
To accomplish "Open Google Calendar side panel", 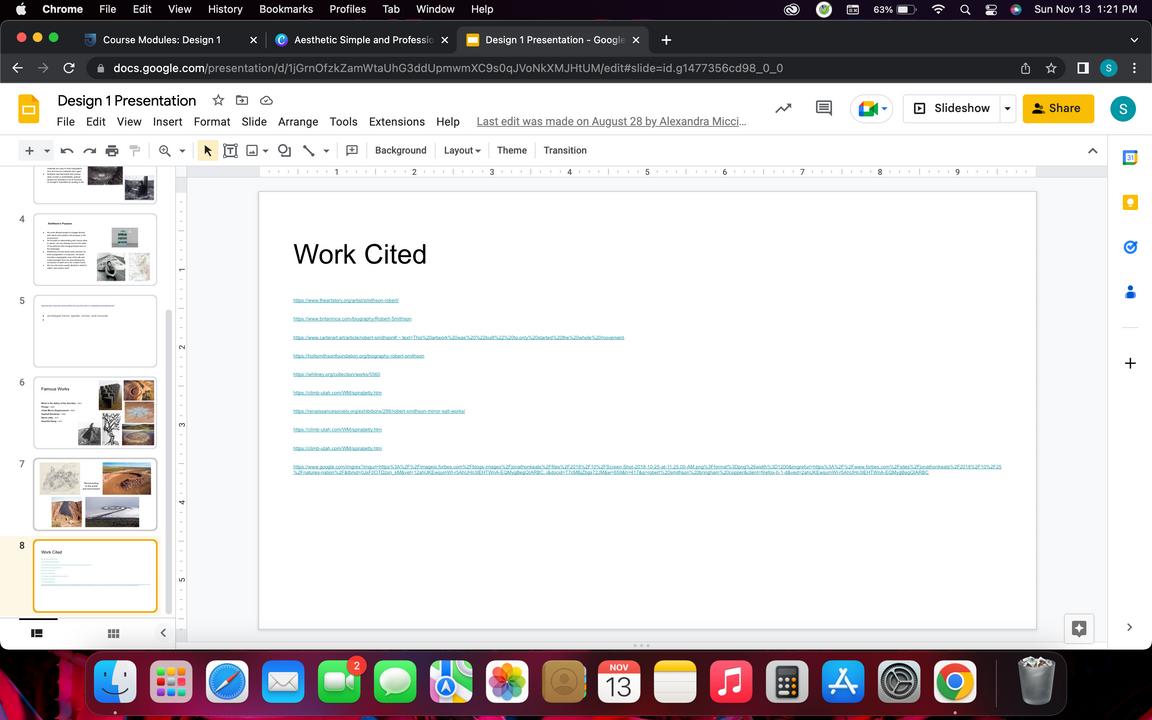I will [1130, 157].
